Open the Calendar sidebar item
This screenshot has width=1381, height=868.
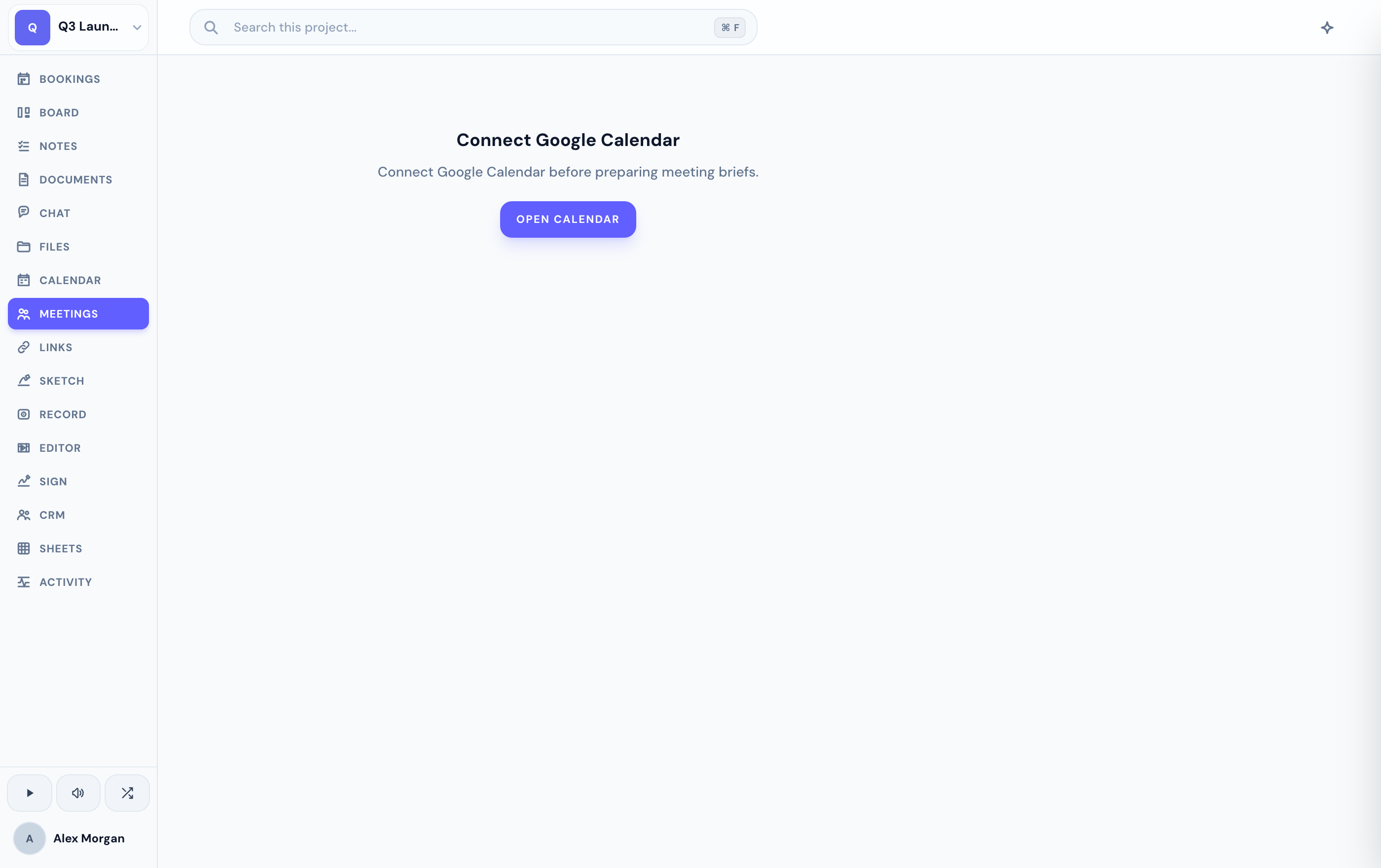point(78,280)
